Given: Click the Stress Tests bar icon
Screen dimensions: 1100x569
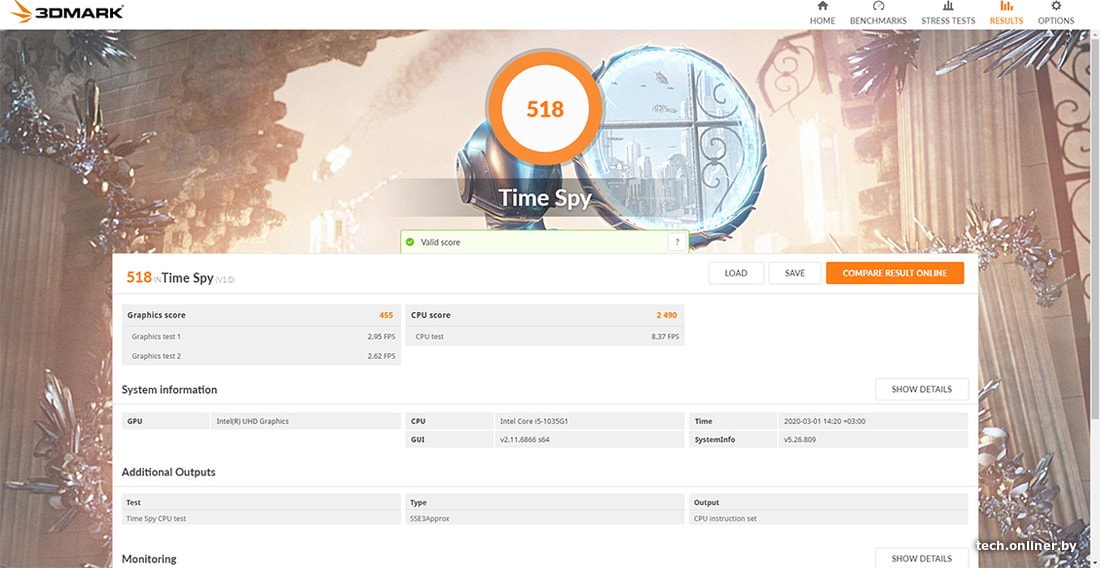Looking at the screenshot, I should pyautogui.click(x=948, y=6).
